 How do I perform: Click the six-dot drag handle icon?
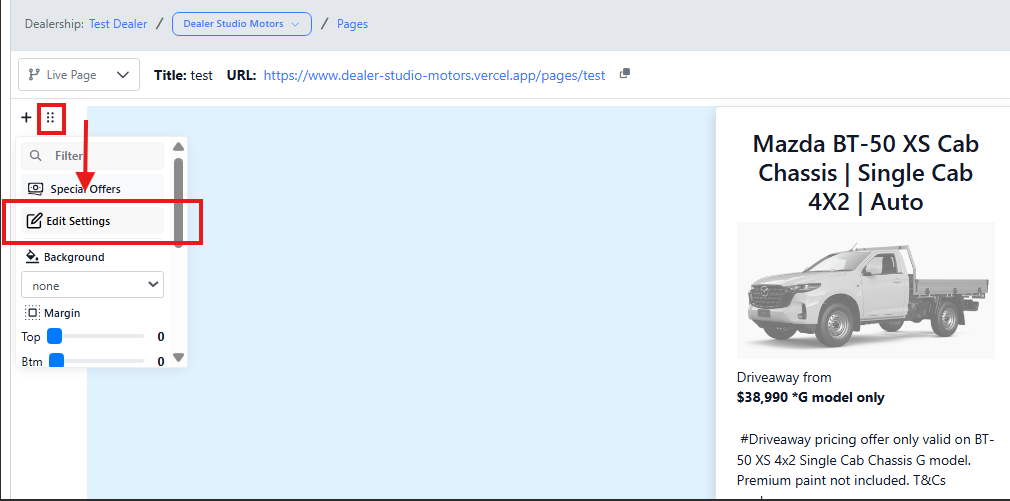tap(51, 118)
